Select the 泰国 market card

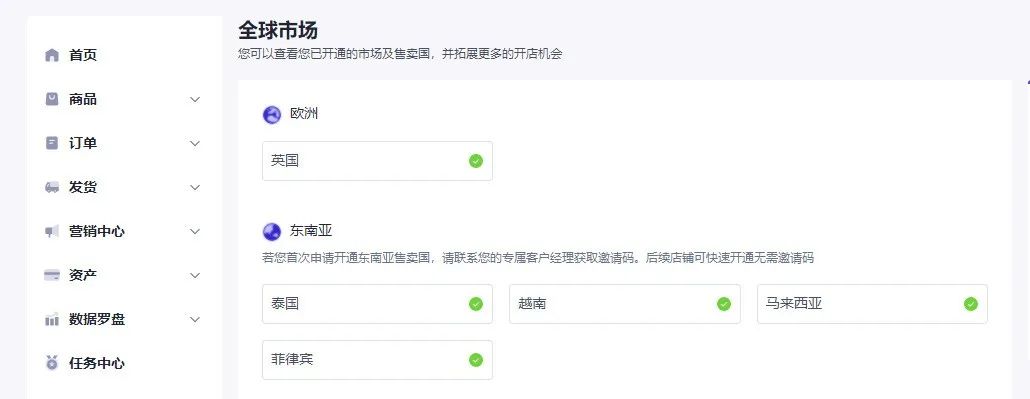click(377, 304)
